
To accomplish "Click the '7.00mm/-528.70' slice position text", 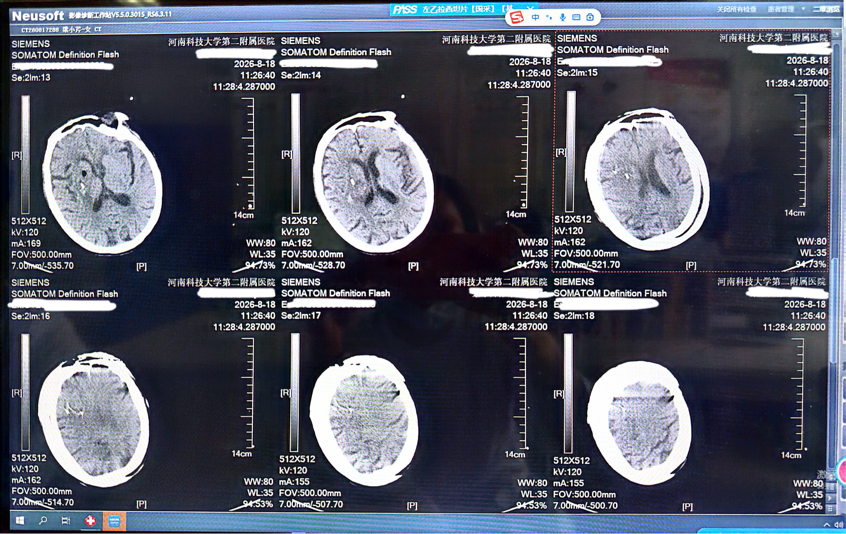I will 312,265.
